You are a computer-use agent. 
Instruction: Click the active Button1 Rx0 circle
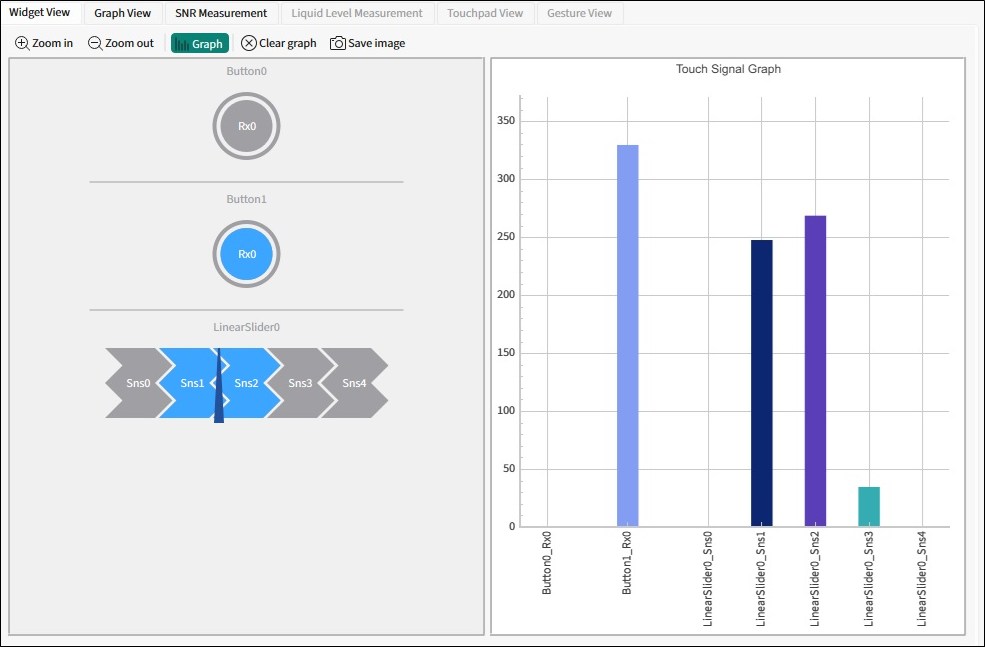pyautogui.click(x=246, y=254)
